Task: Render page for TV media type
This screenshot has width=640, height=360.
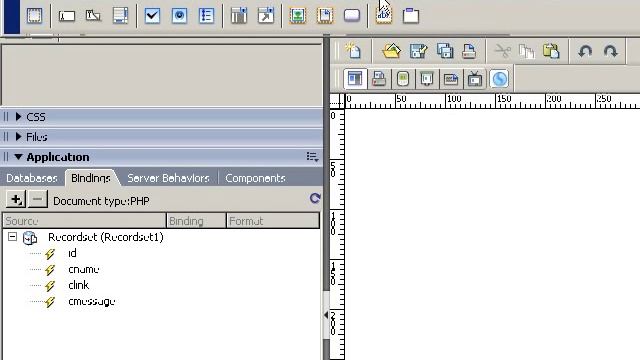Action: coord(475,78)
